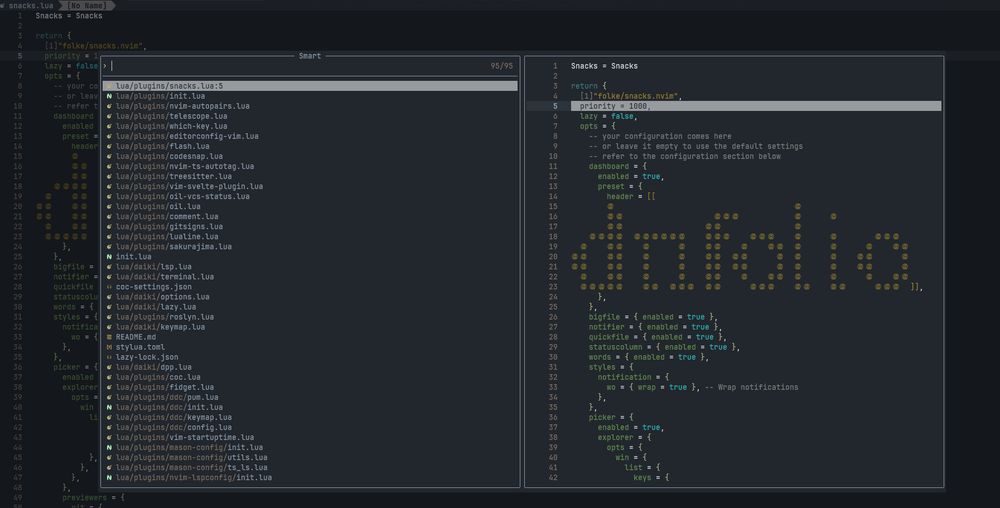This screenshot has height=508, width=1000.
Task: Choose lua/plugins/vim-svelte-plugin.lua
Action: tap(189, 186)
